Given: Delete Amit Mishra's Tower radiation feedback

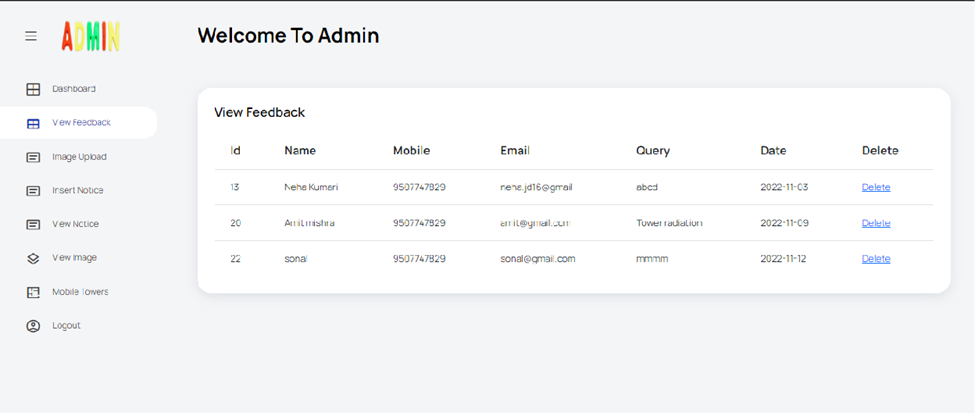Looking at the screenshot, I should [875, 223].
